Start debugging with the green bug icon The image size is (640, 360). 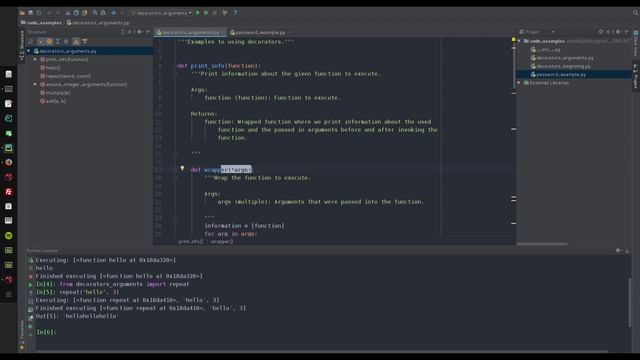click(206, 13)
